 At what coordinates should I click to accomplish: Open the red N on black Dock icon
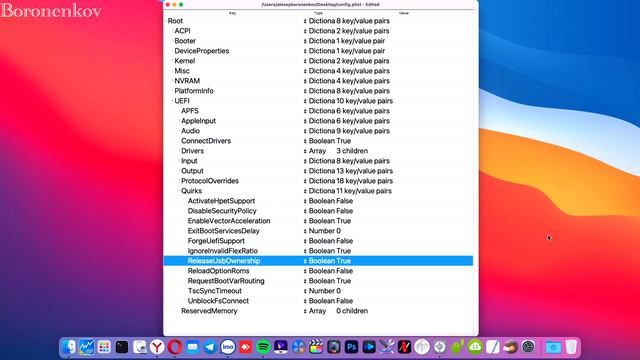[x=404, y=347]
